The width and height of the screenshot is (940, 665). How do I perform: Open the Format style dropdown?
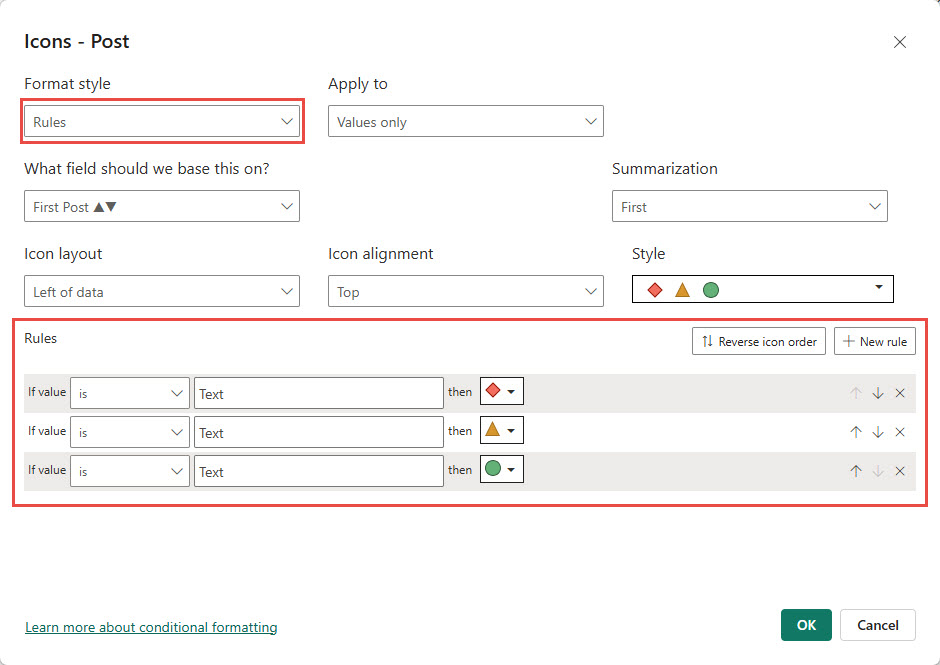[x=162, y=121]
